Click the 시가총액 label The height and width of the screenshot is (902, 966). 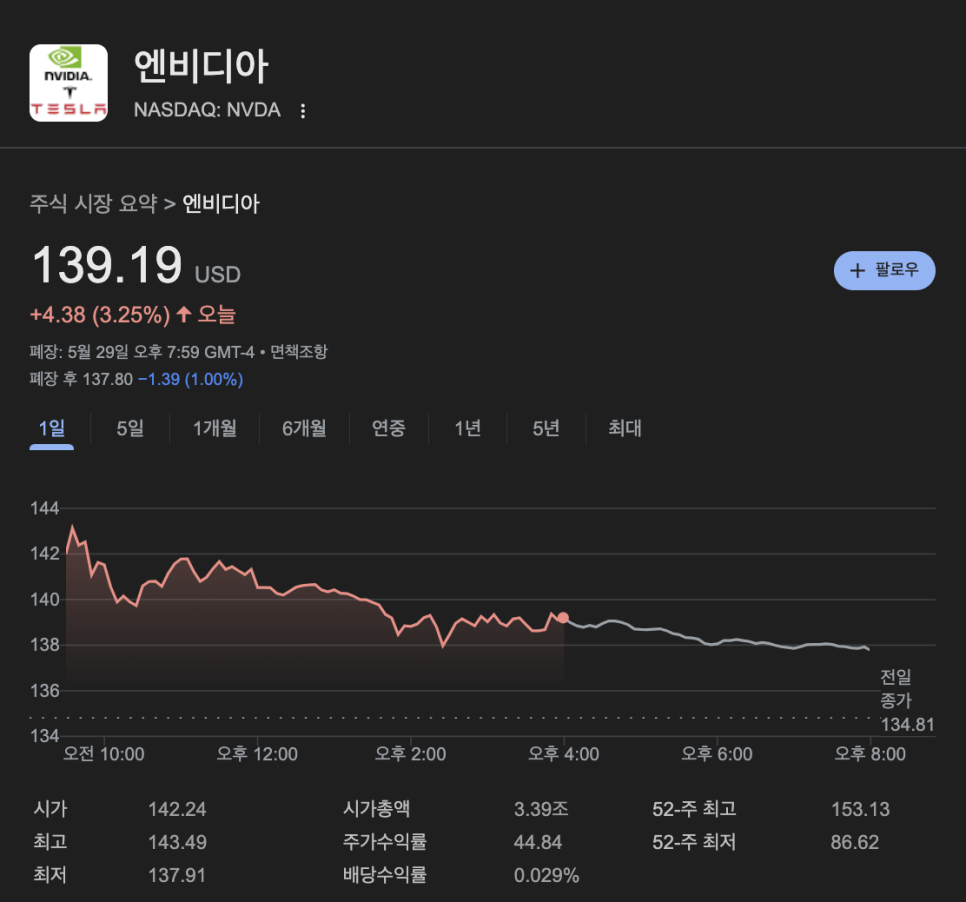[x=376, y=809]
